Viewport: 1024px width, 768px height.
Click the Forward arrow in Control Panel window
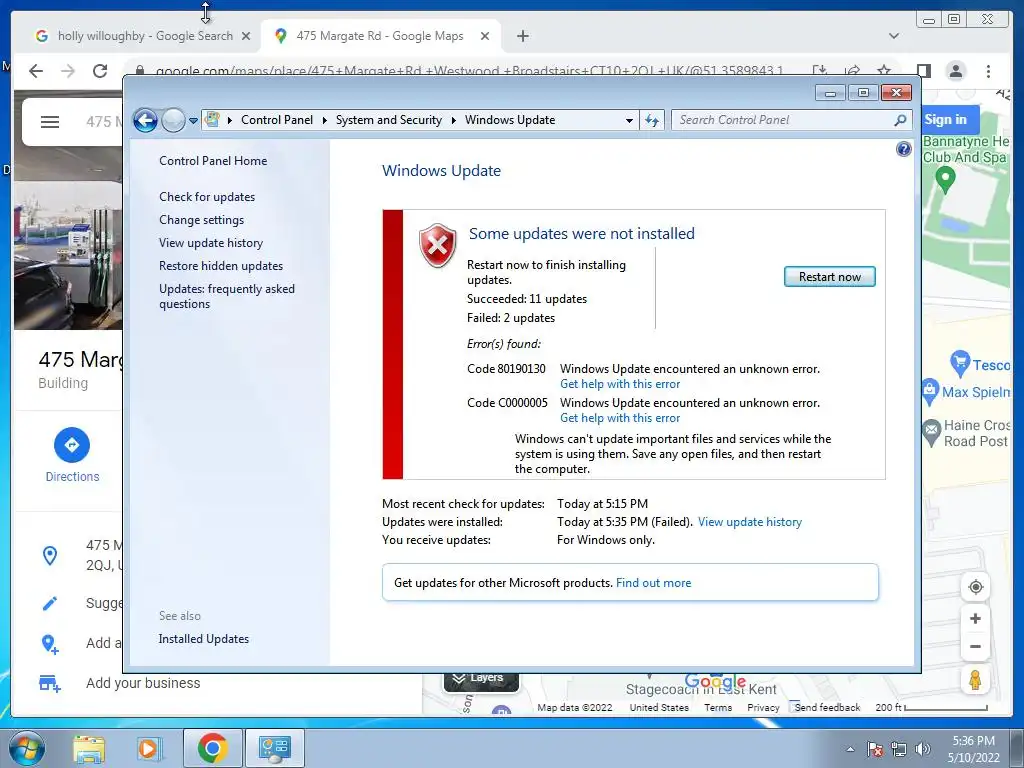173,120
